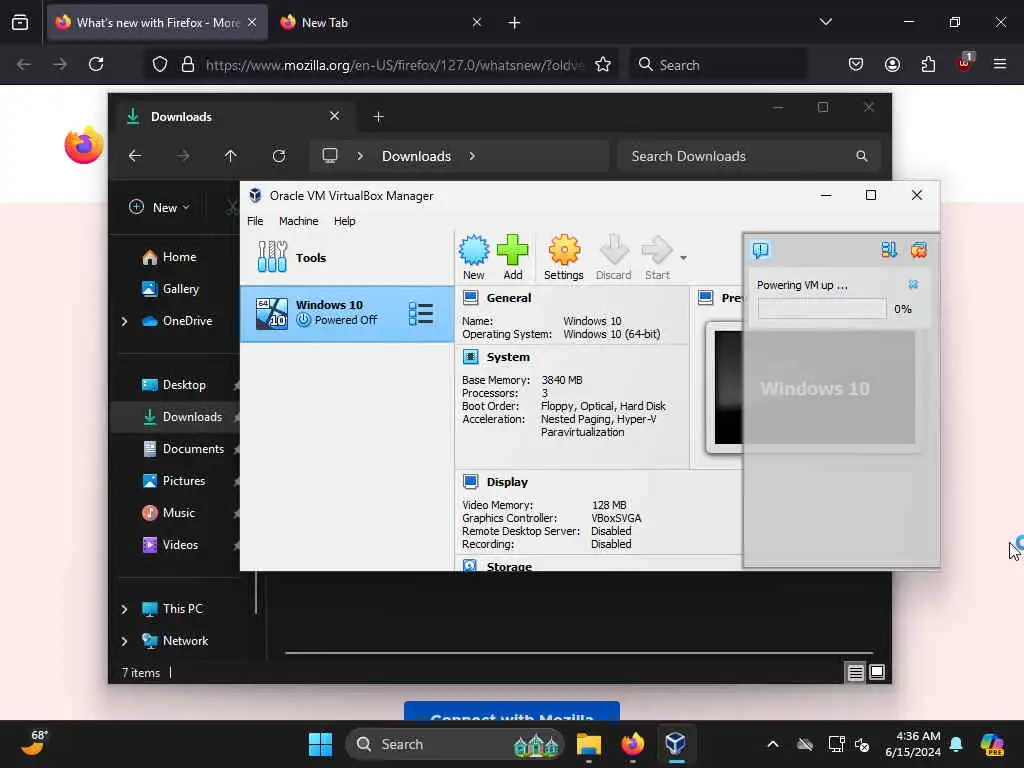Refresh the Downloads folder in Explorer
The height and width of the screenshot is (768, 1024).
coord(279,156)
